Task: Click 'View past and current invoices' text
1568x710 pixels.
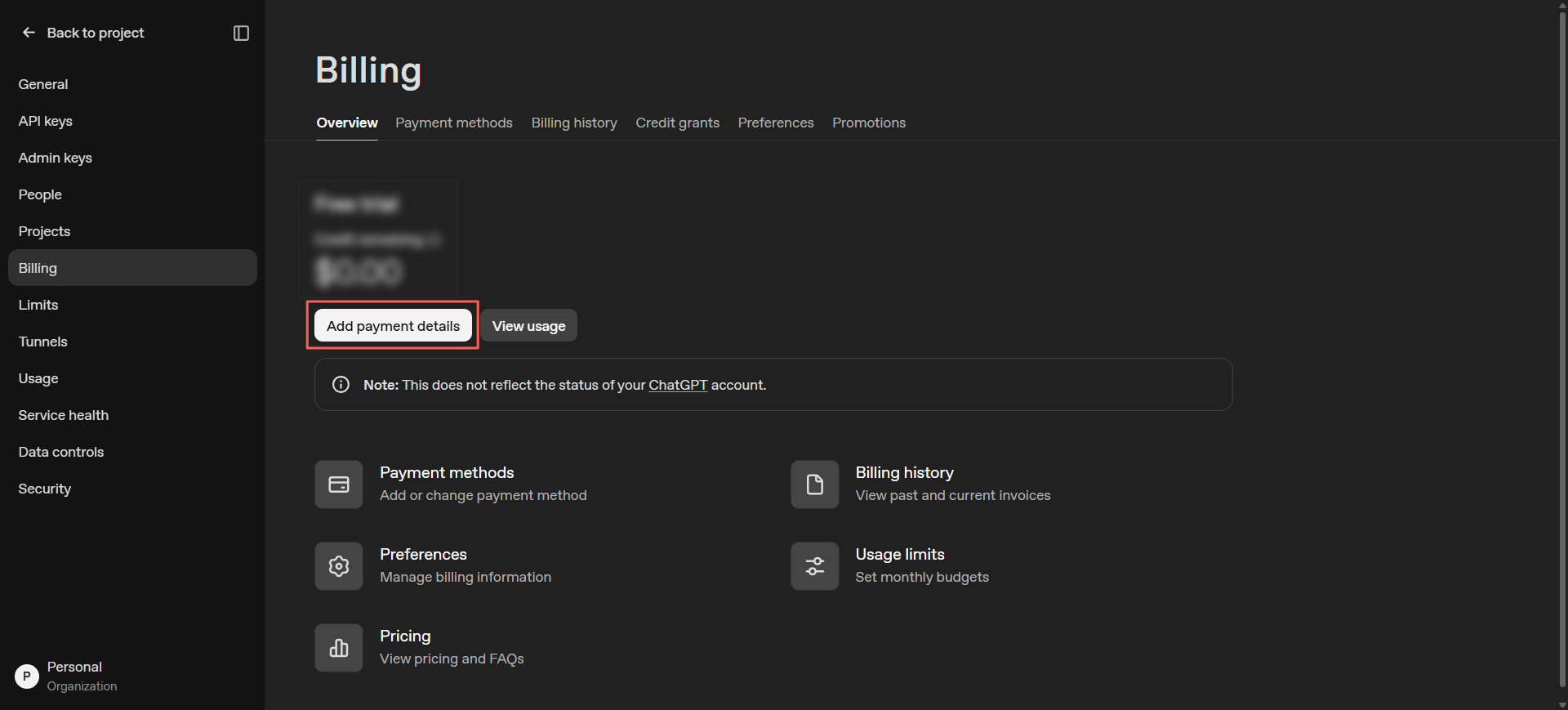Action: tap(953, 495)
